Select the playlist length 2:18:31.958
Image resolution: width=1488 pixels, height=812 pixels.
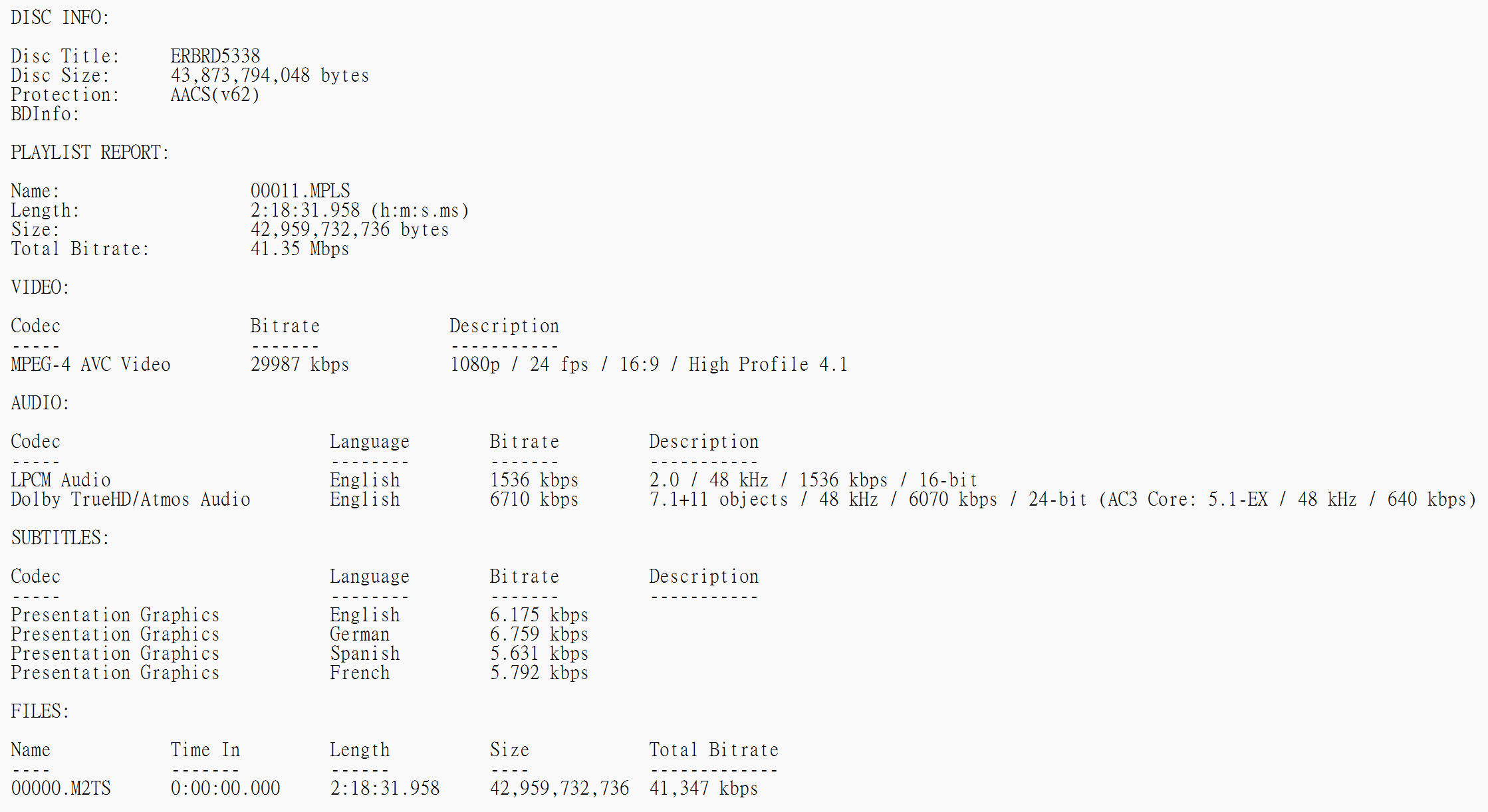[305, 210]
